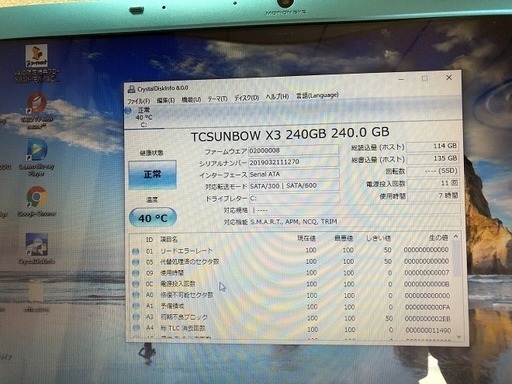This screenshot has height=384, width=512.
Task: Open the blank white file desktop icon
Action: 36,297
